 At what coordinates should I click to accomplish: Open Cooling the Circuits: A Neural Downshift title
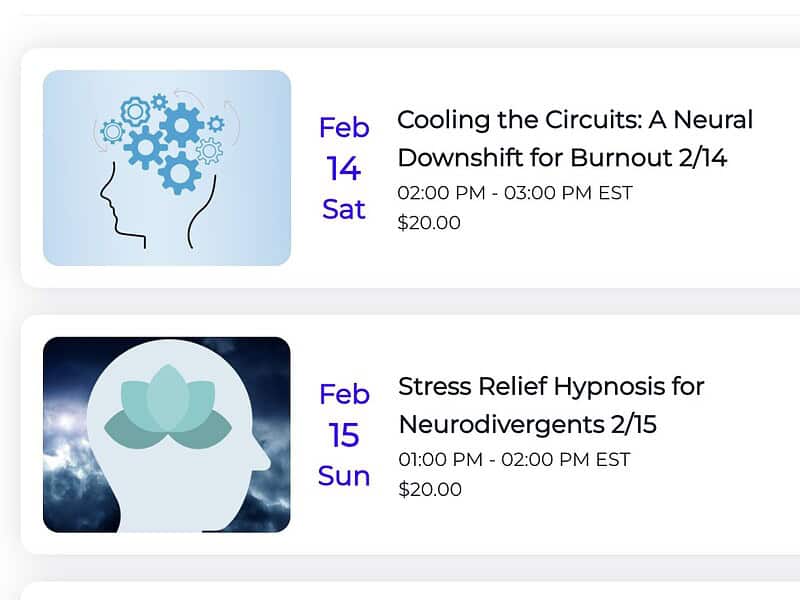coord(575,138)
